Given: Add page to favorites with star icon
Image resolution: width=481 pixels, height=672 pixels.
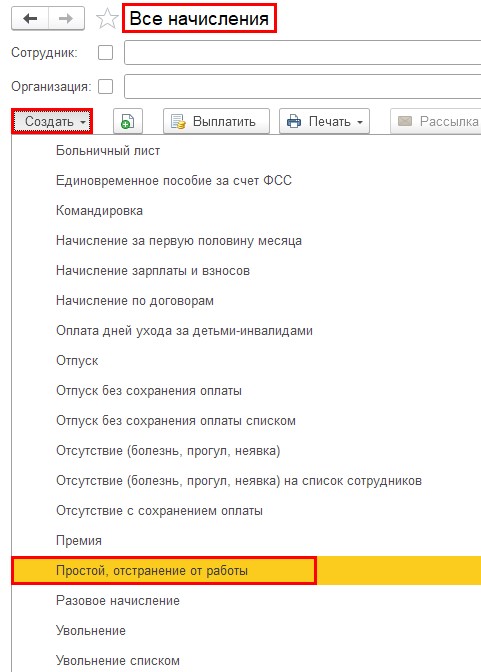Looking at the screenshot, I should click(107, 19).
